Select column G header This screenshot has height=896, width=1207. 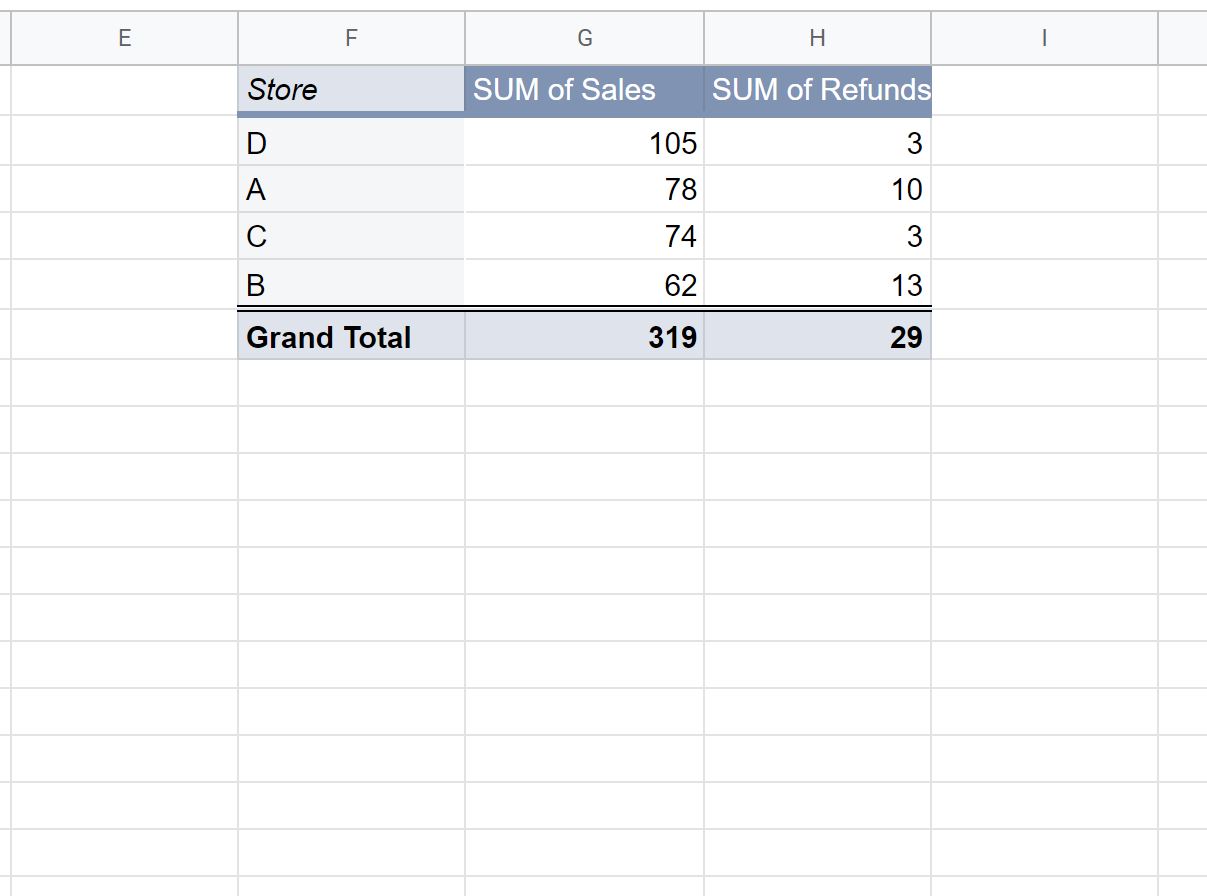click(585, 38)
